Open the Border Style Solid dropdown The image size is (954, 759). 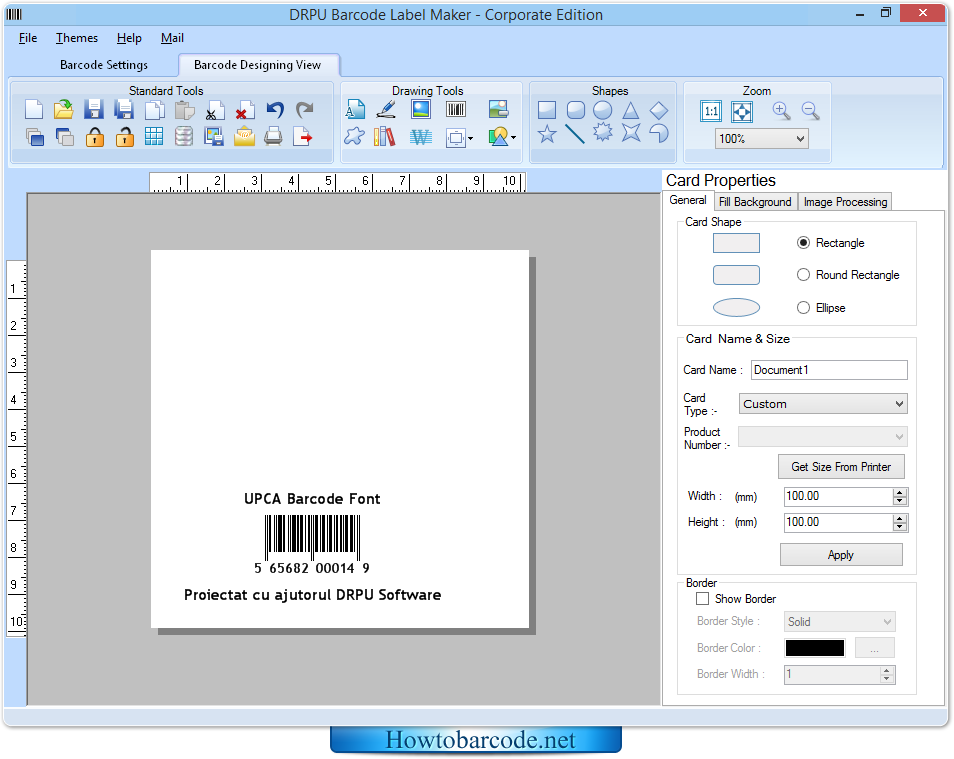point(840,622)
